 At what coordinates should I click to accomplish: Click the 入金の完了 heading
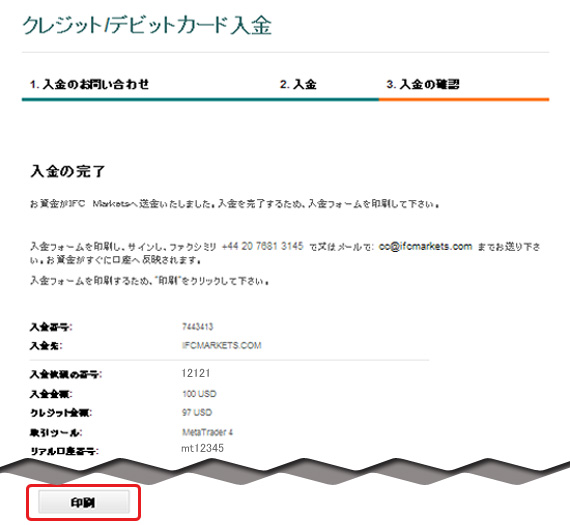click(68, 171)
